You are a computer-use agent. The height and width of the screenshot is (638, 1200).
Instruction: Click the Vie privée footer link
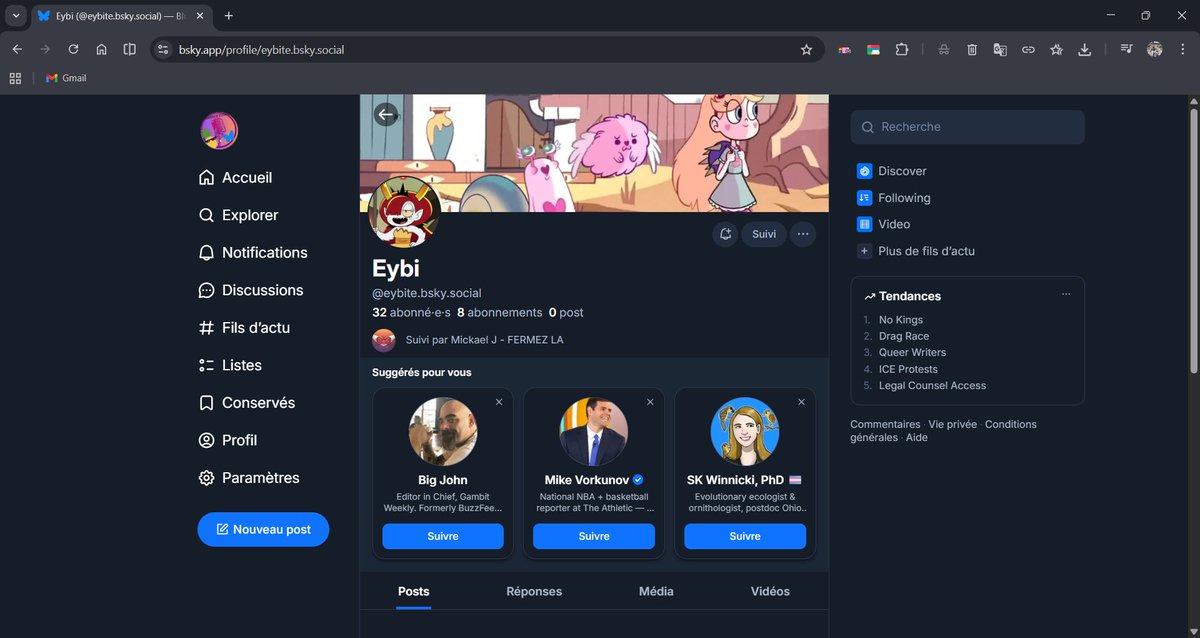point(953,424)
